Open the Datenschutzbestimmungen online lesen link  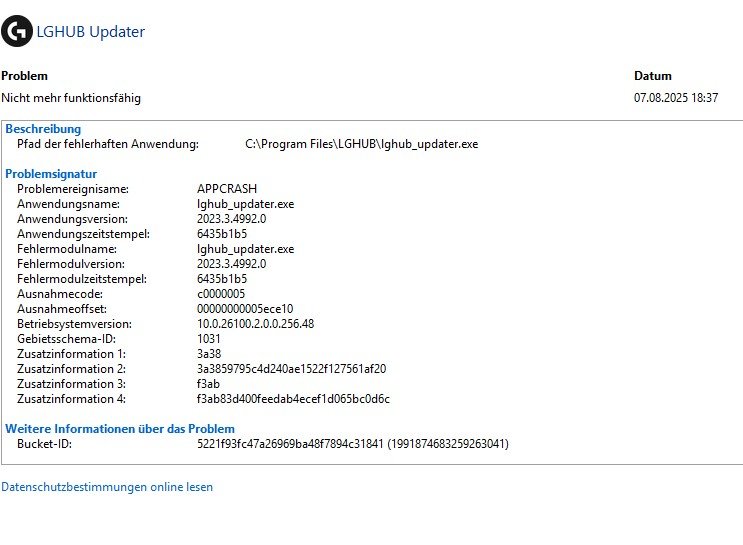point(107,487)
